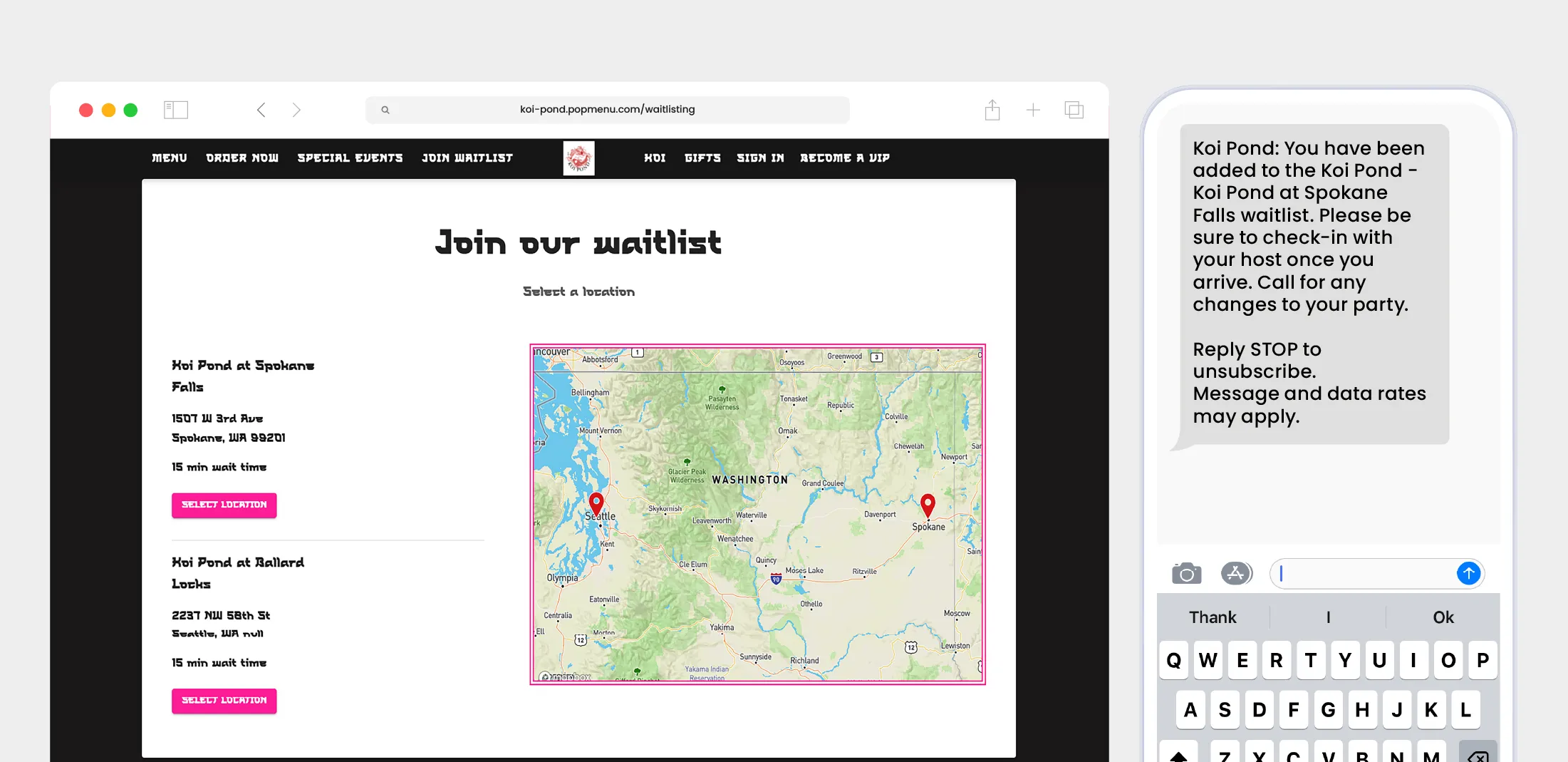Click the 2237 NW 58th St address text
This screenshot has height=762, width=1568.
click(x=221, y=615)
